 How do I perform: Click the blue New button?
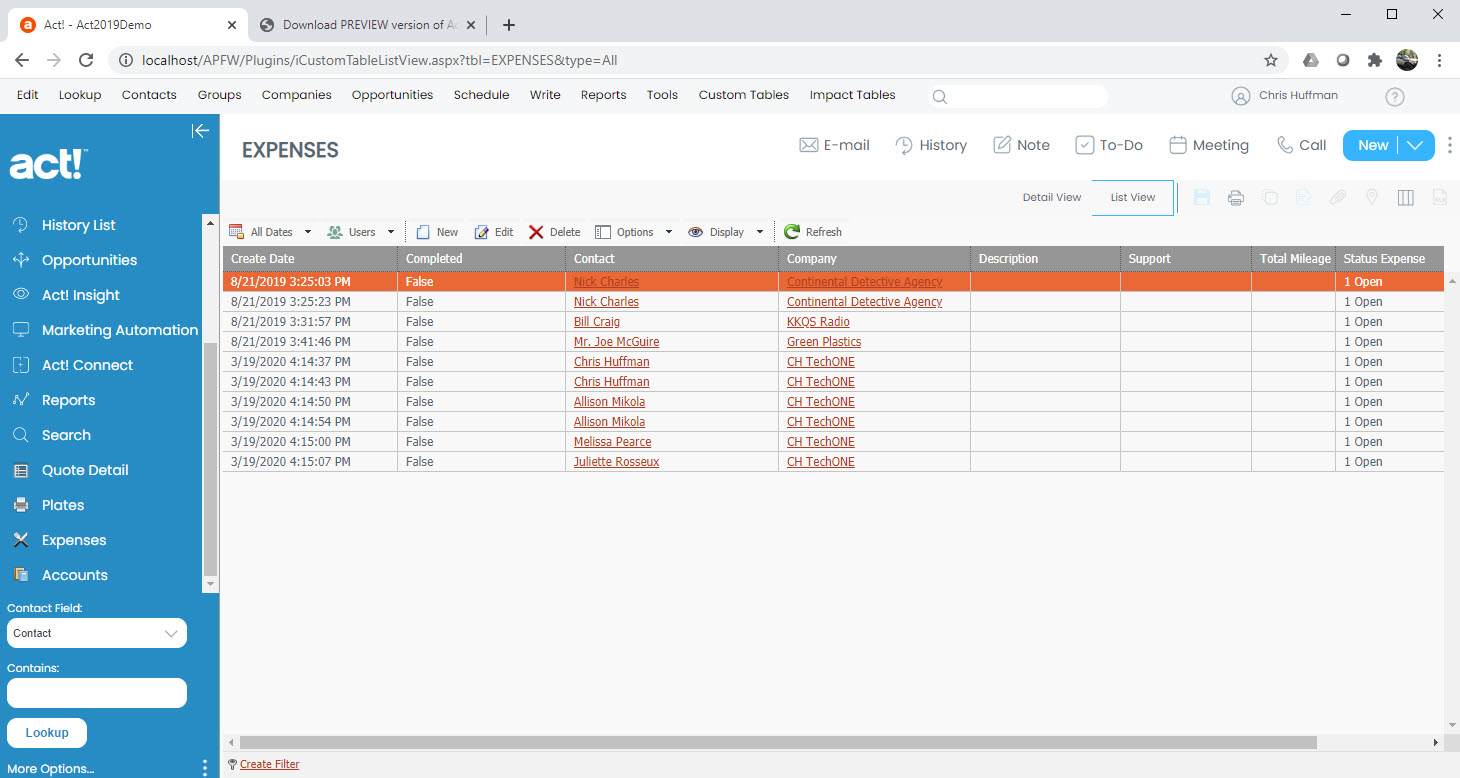click(1372, 145)
